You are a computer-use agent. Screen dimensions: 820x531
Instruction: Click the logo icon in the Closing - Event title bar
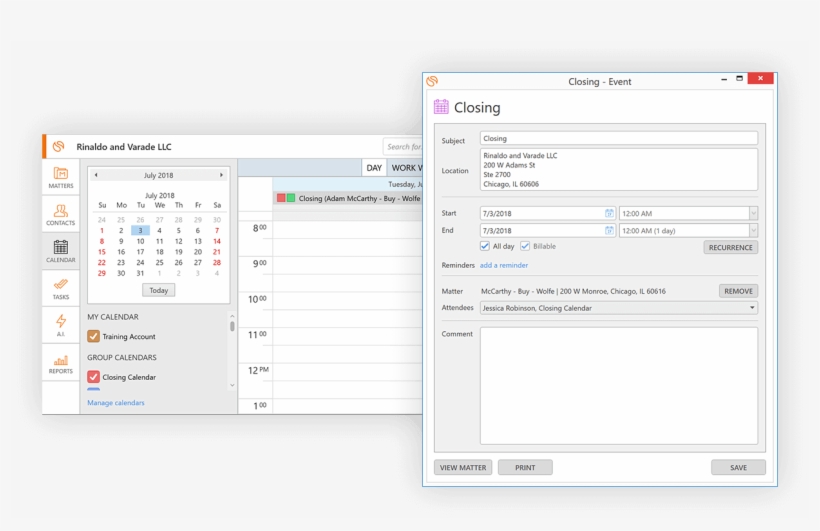pyautogui.click(x=432, y=81)
